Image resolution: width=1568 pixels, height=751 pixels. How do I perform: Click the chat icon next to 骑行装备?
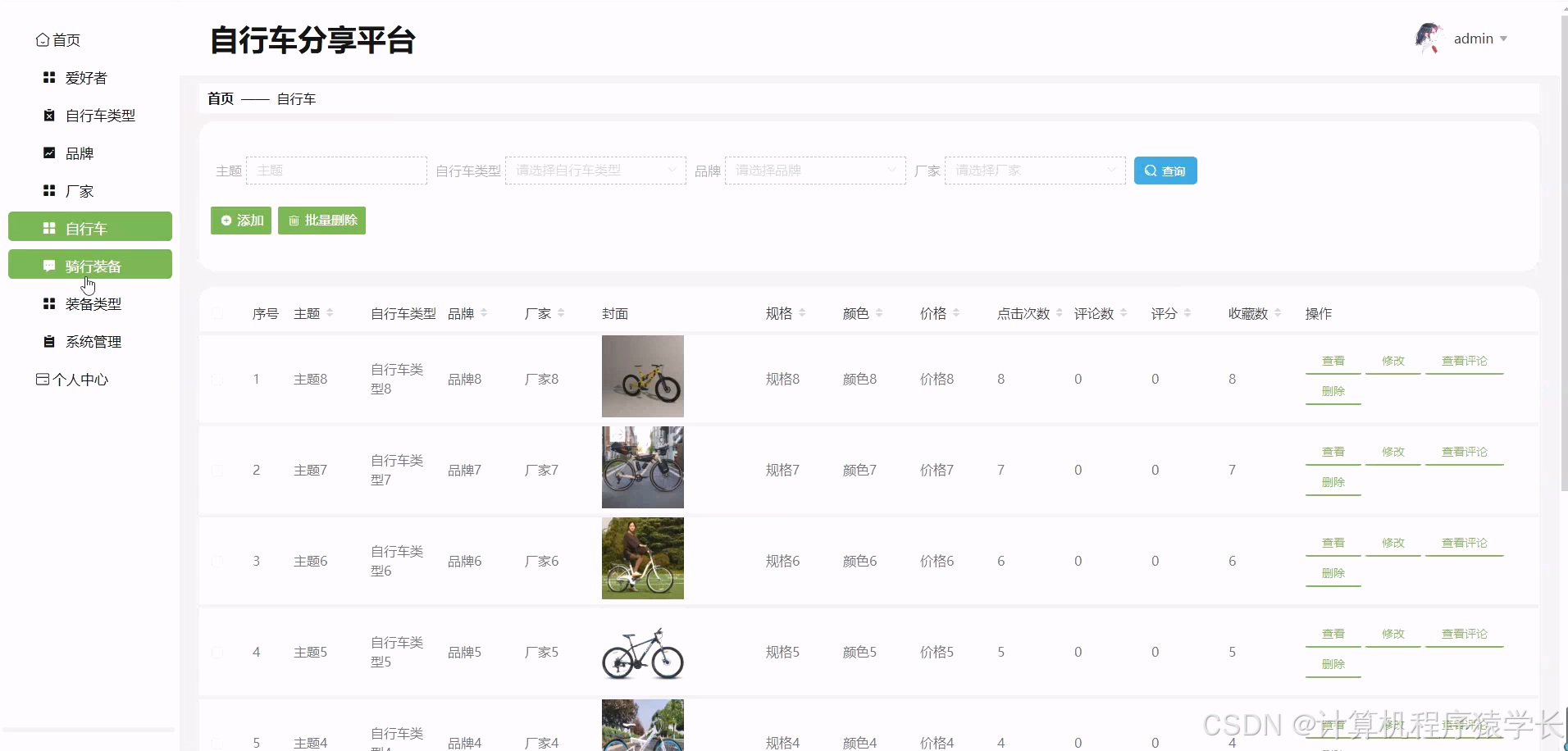49,266
